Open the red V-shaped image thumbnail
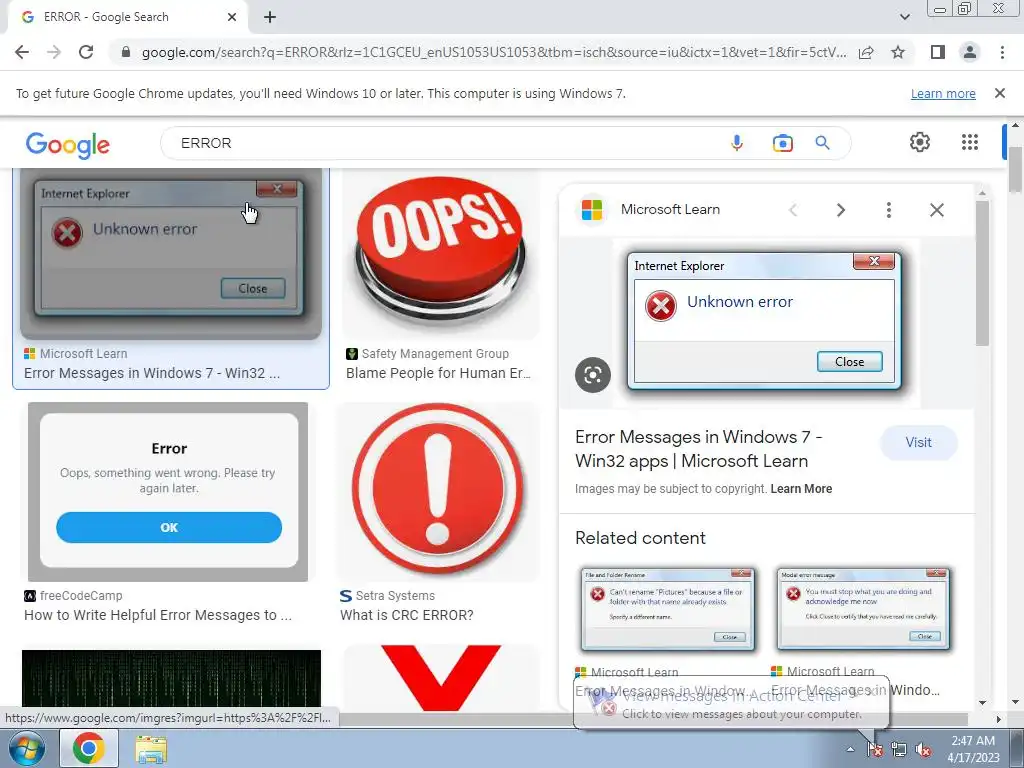 point(441,677)
